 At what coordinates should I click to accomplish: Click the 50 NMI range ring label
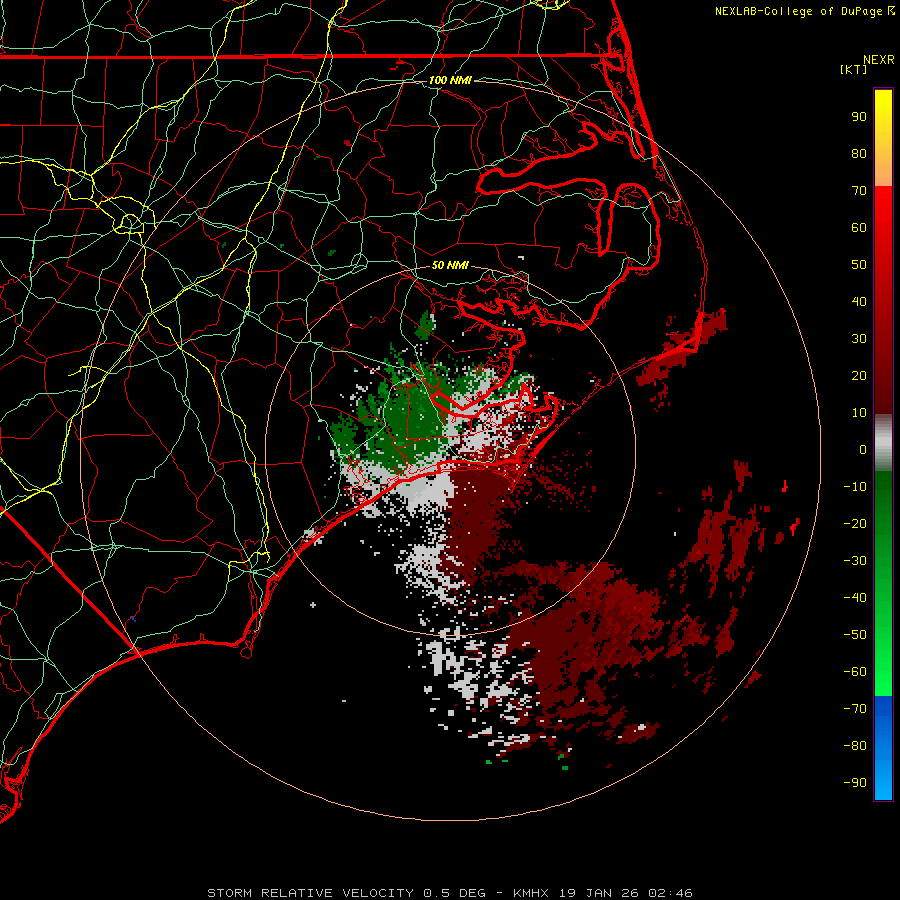[x=450, y=265]
